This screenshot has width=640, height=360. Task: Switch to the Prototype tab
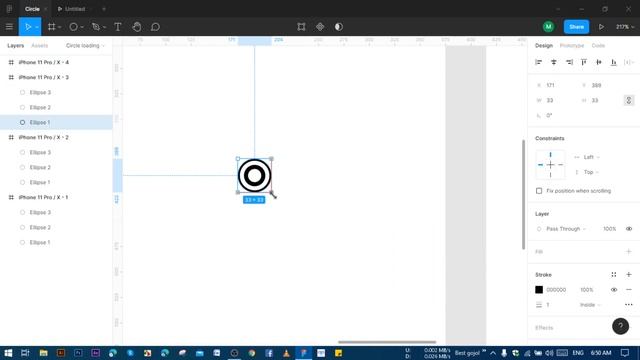click(x=571, y=46)
